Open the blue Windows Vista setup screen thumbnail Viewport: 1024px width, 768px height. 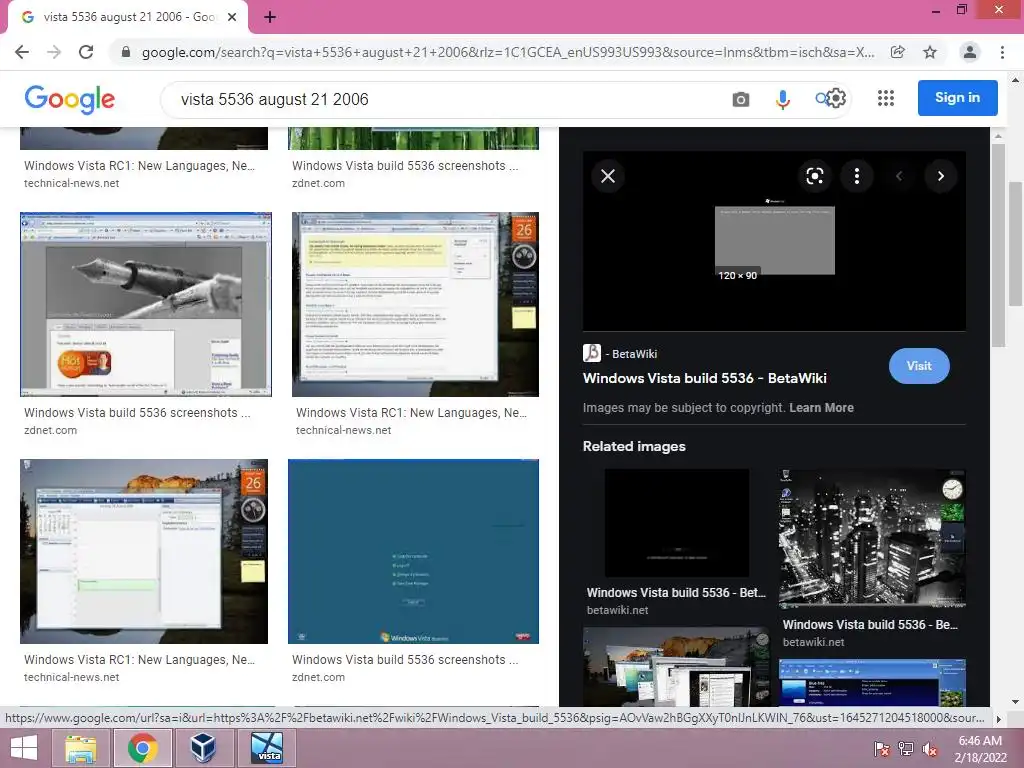pos(413,551)
